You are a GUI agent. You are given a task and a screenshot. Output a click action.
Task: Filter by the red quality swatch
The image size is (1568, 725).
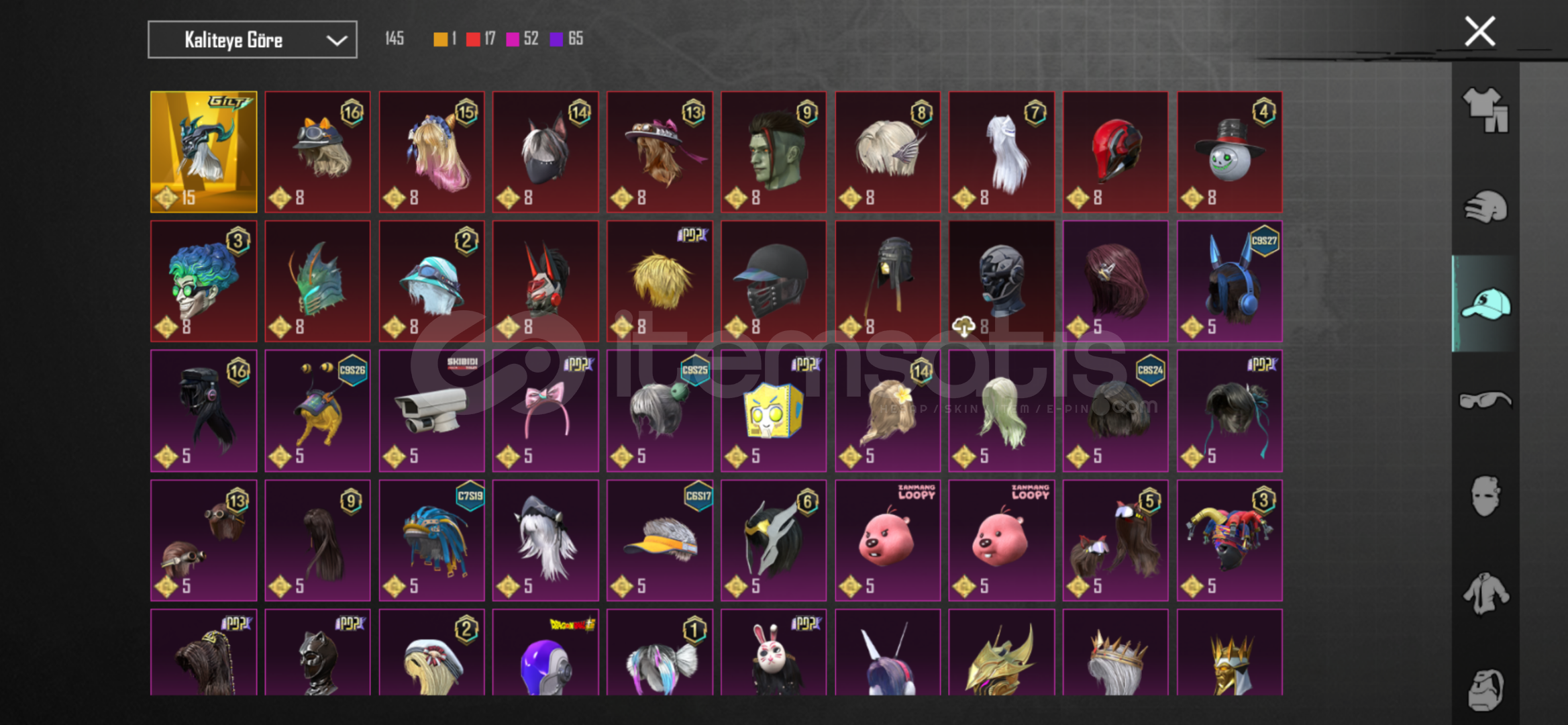[473, 39]
